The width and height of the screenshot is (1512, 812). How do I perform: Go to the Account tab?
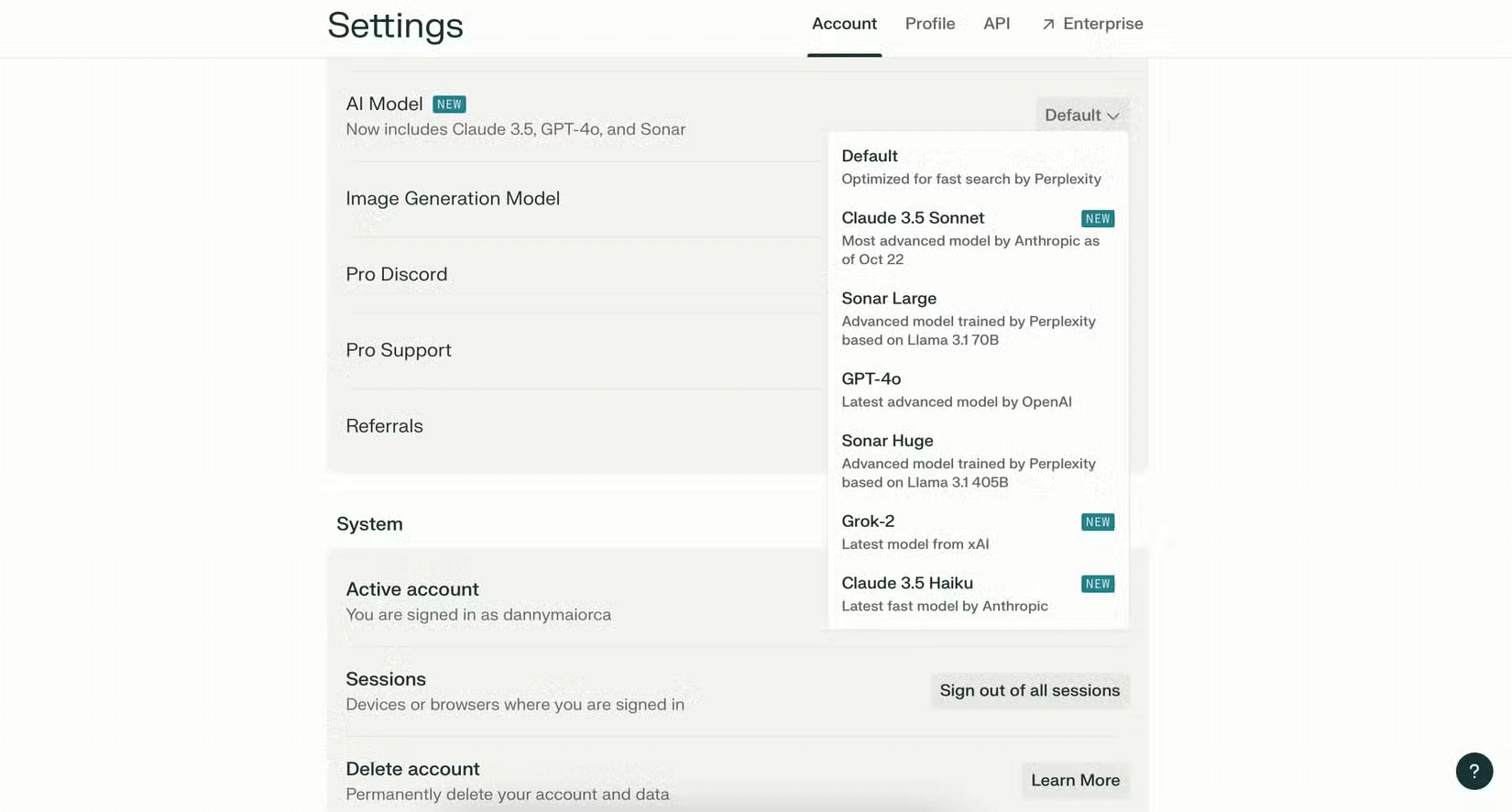844,24
